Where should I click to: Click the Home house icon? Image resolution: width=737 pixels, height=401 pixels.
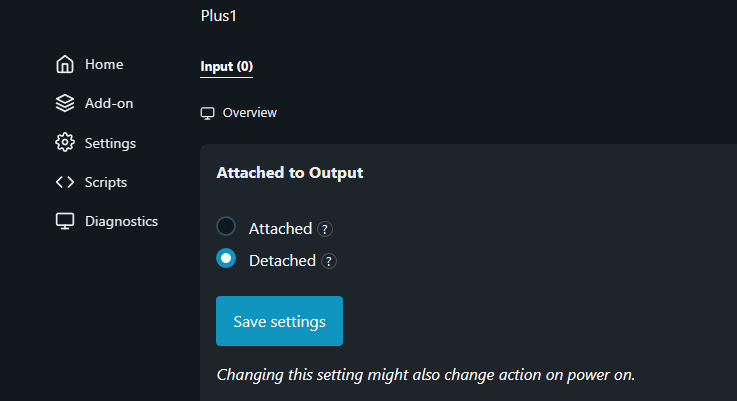65,65
